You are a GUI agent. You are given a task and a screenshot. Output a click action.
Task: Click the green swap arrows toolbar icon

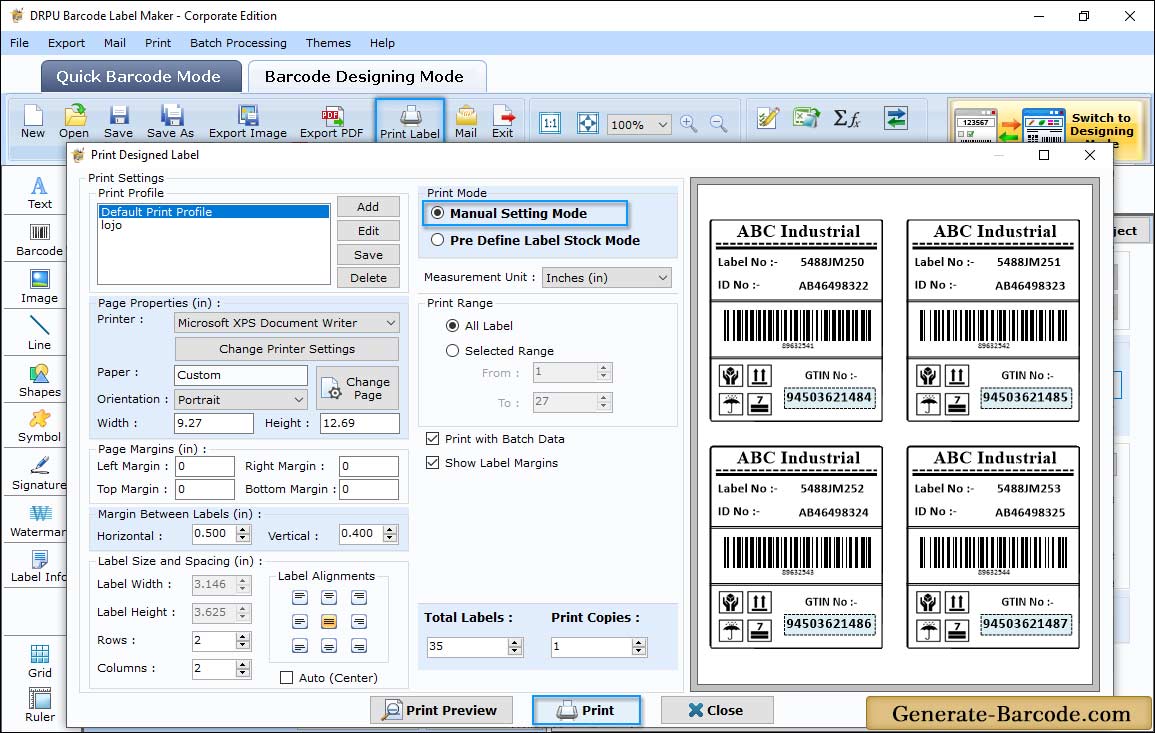point(896,118)
